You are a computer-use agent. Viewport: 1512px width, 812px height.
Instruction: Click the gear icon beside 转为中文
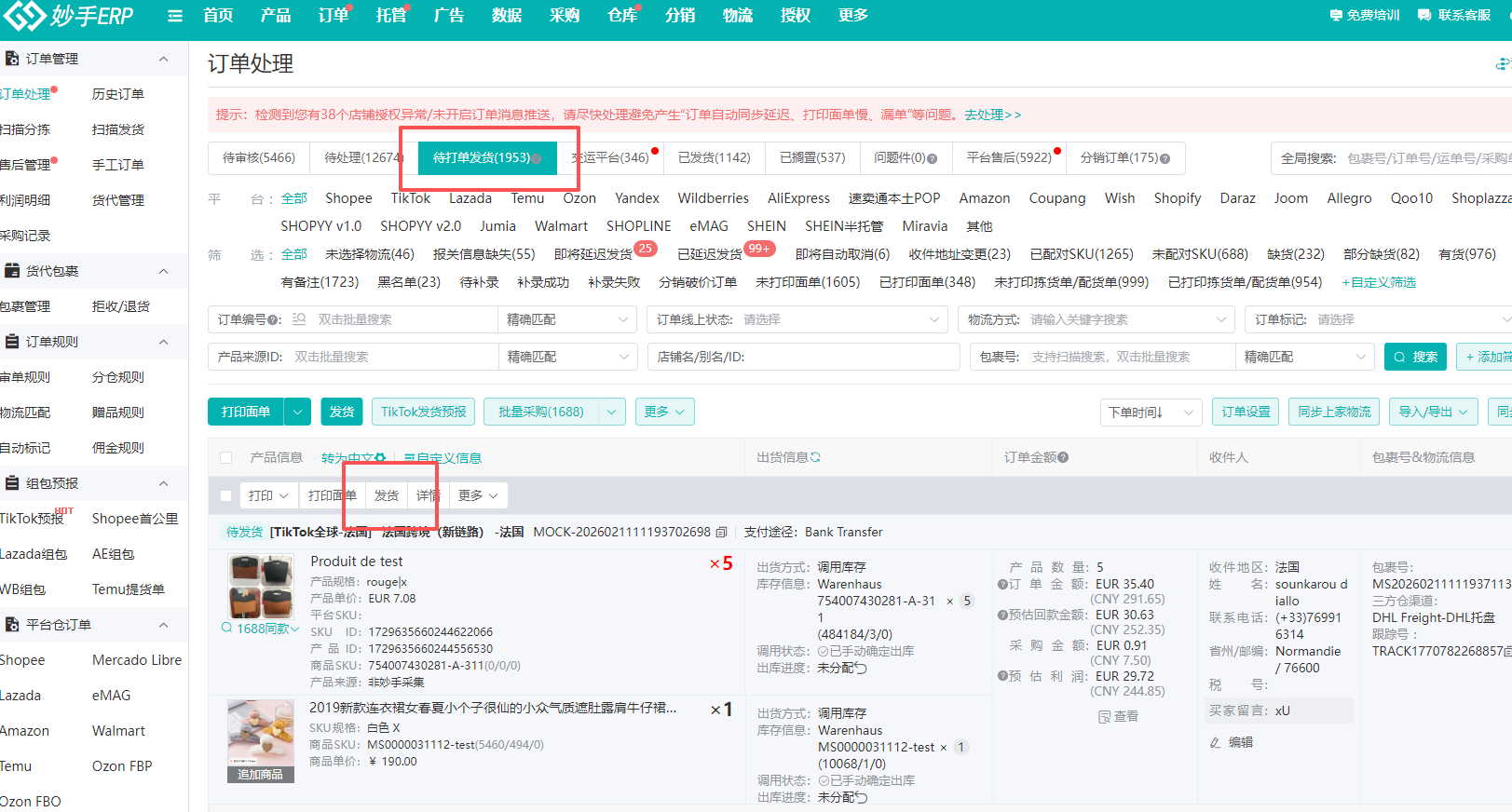(x=380, y=458)
